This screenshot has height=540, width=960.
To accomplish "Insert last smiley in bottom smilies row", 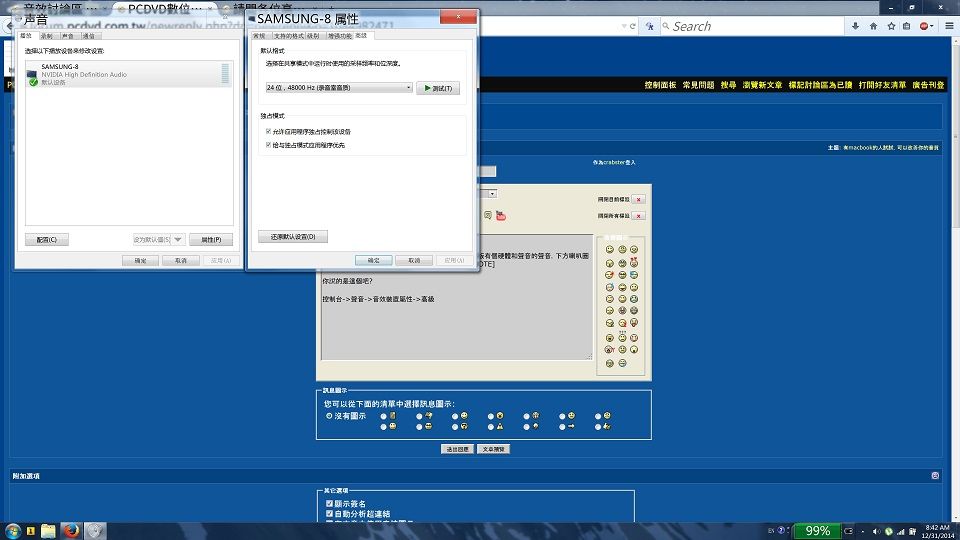I will point(622,363).
